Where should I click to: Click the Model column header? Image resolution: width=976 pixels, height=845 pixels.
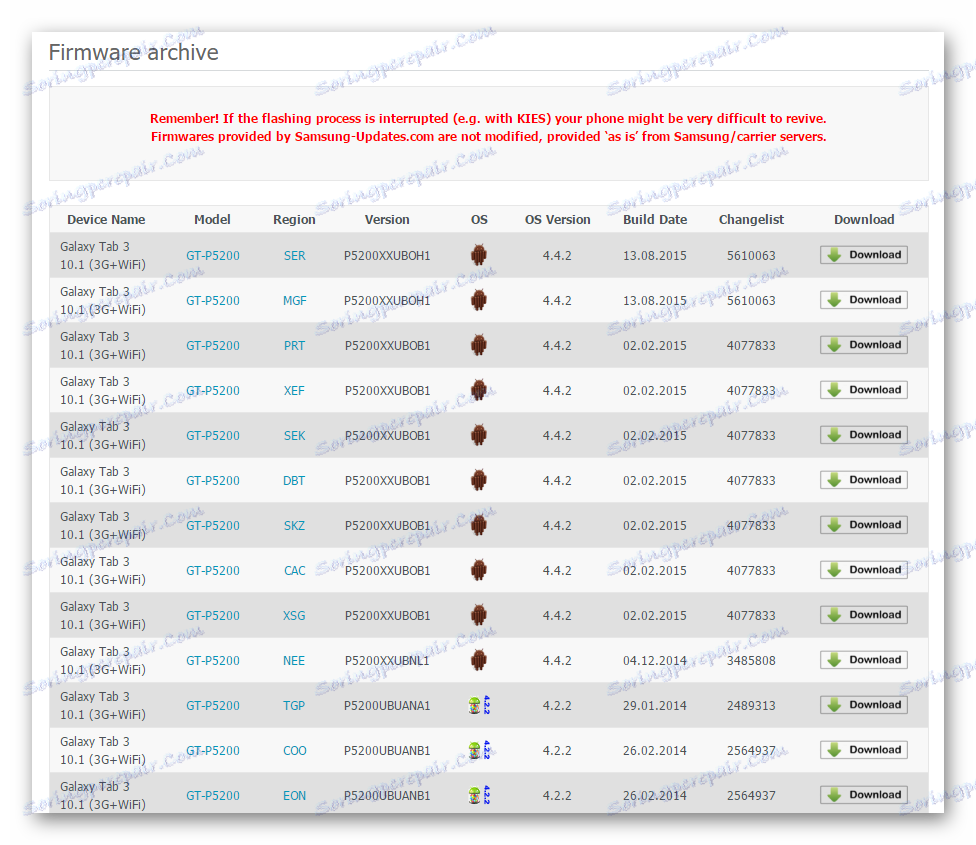(x=212, y=220)
